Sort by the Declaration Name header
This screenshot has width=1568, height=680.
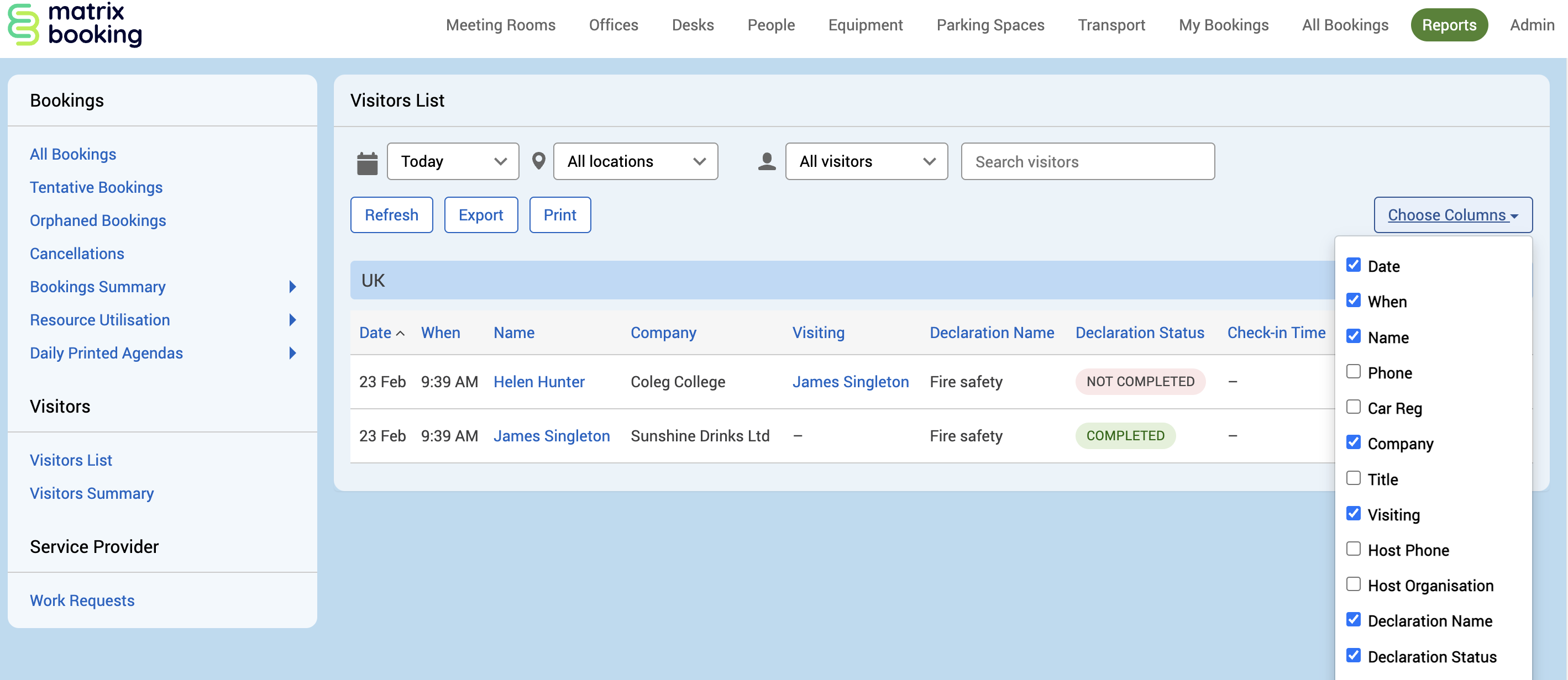coord(992,333)
